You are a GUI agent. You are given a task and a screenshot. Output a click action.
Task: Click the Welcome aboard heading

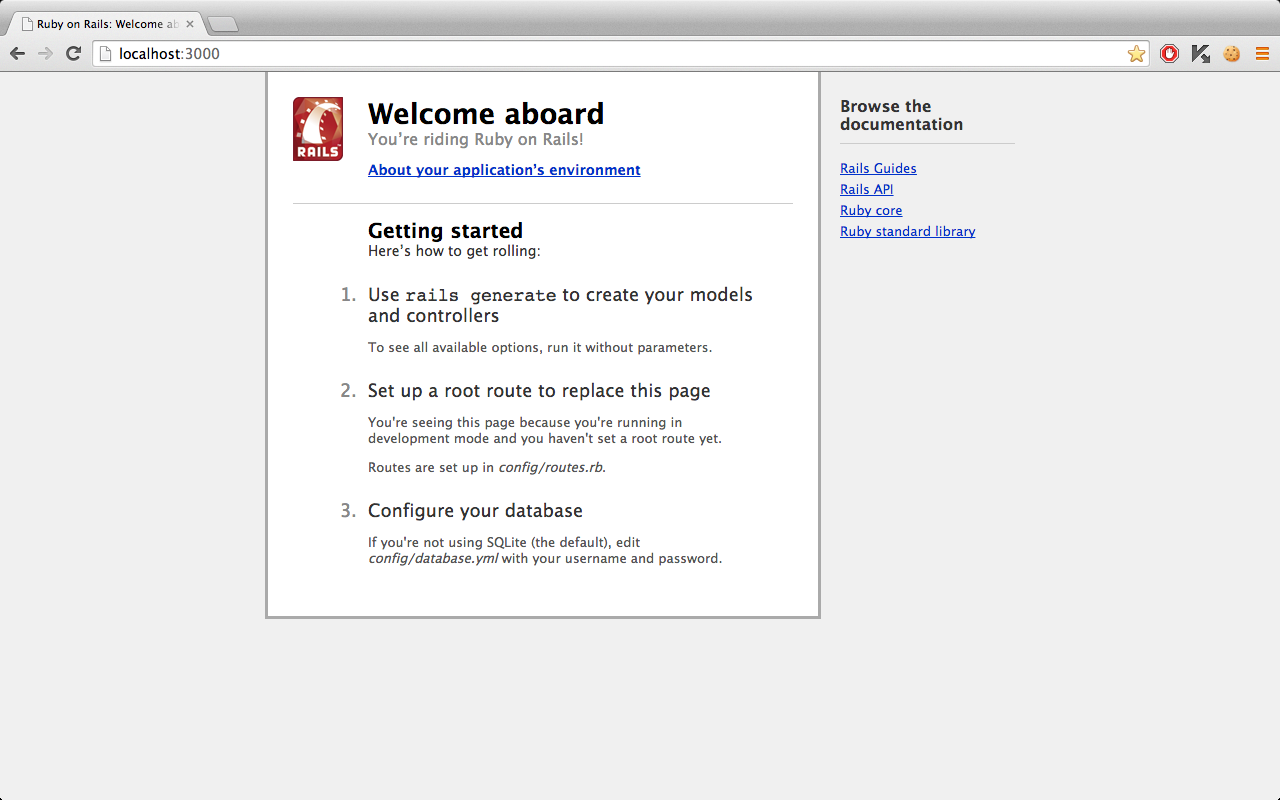coord(486,113)
